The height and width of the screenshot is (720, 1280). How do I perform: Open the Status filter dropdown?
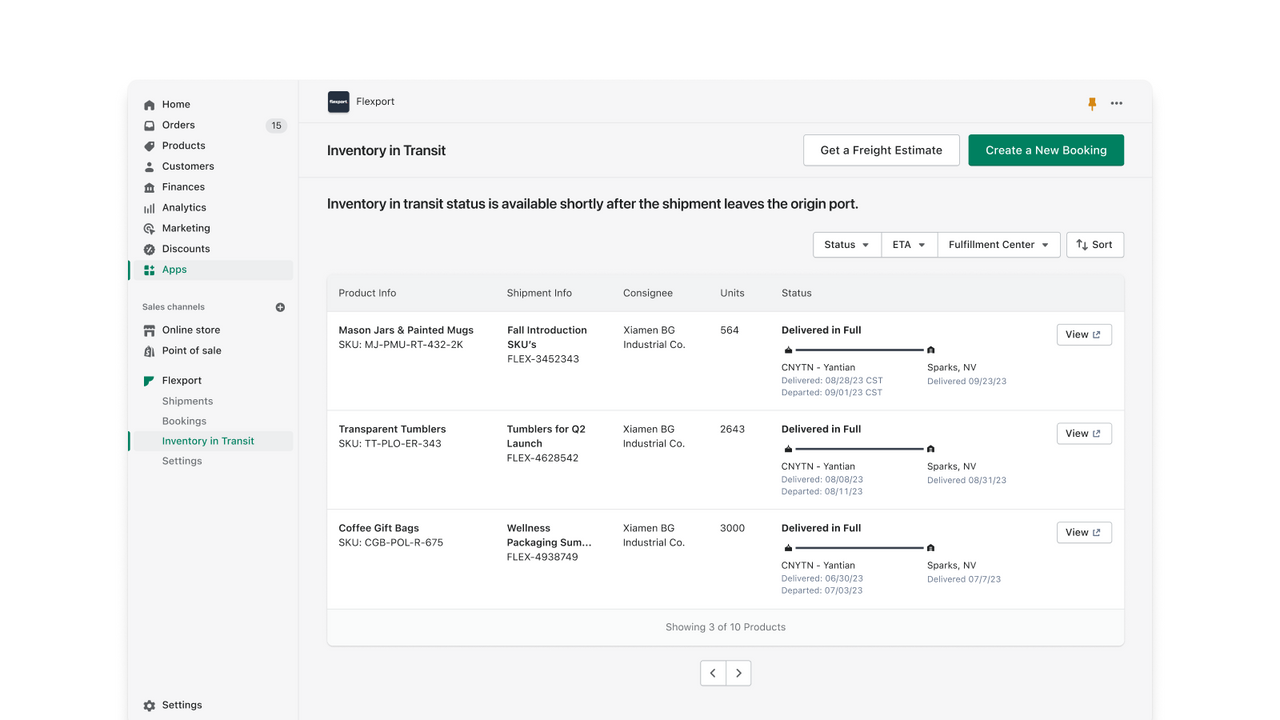[846, 244]
